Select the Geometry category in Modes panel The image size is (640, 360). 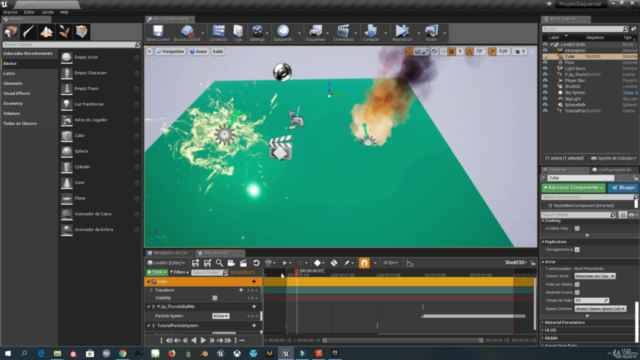tap(13, 104)
